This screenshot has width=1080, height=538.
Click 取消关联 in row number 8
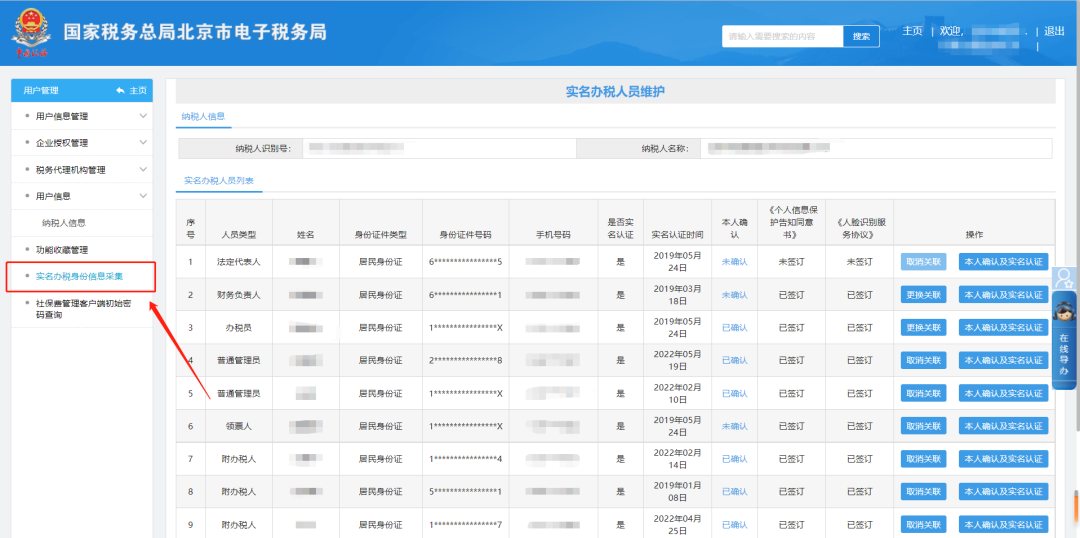[924, 492]
